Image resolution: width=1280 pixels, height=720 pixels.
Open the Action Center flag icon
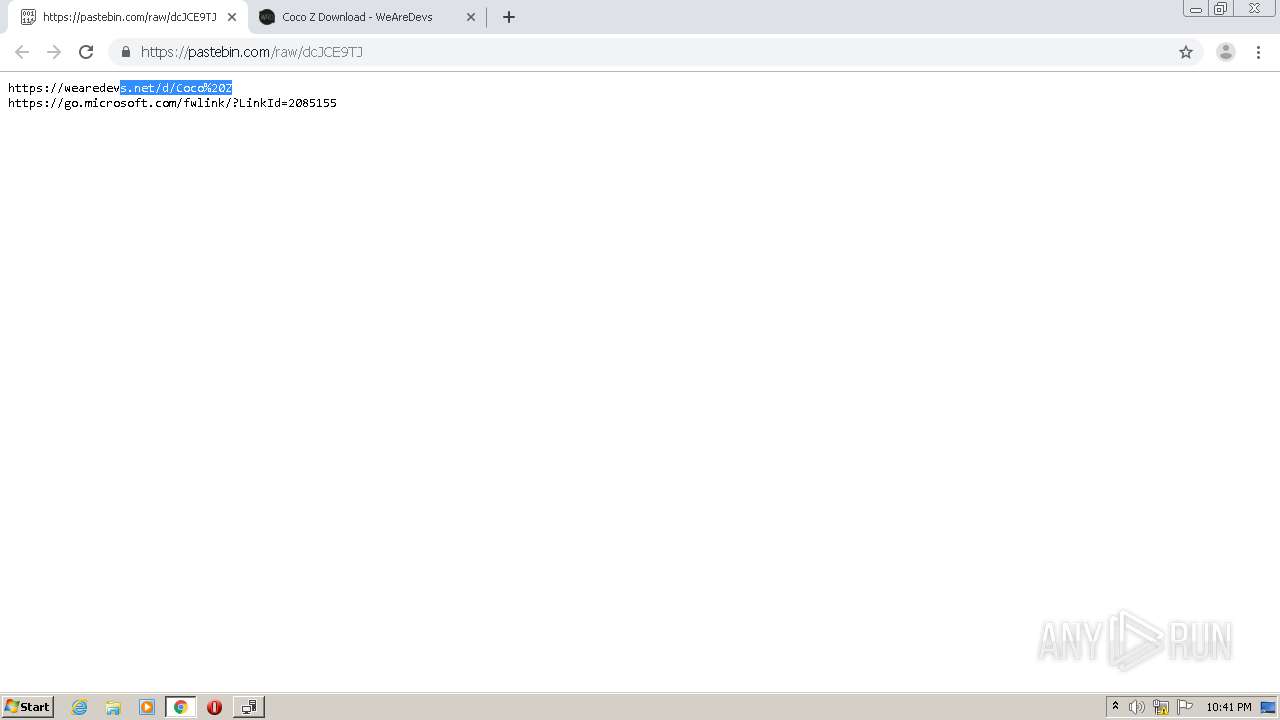click(x=1185, y=707)
